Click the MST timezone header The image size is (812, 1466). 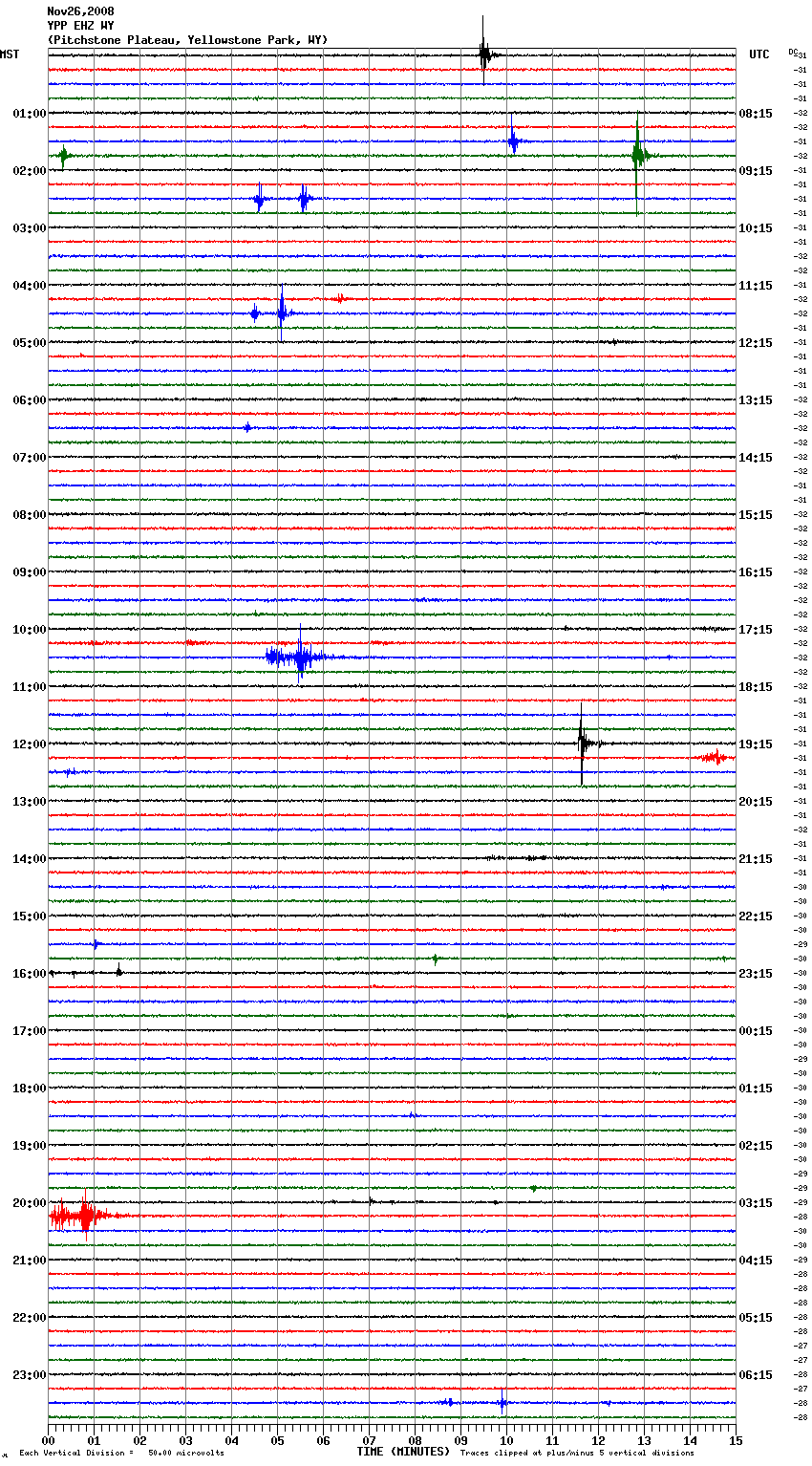click(x=10, y=54)
